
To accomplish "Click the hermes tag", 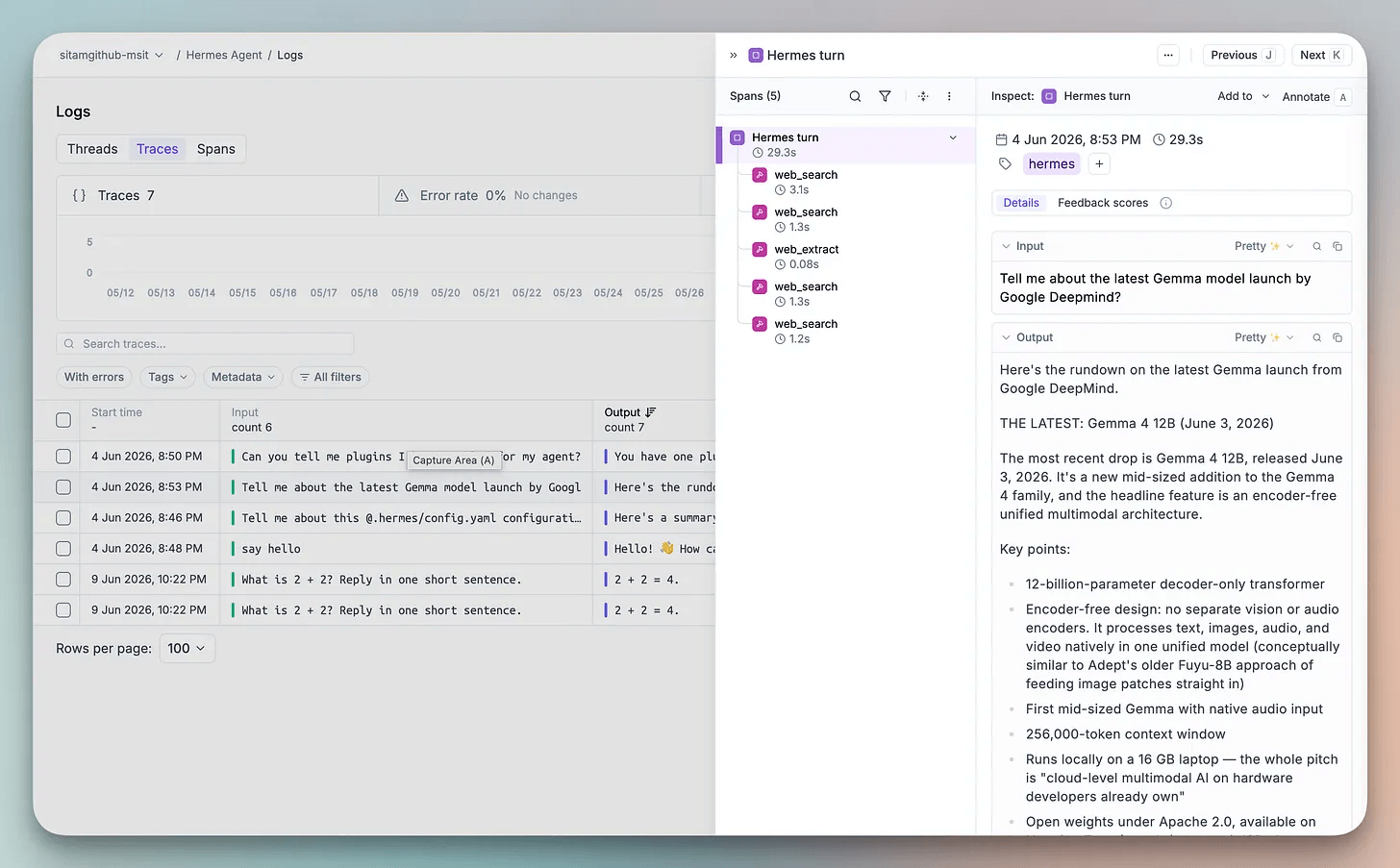I will click(1052, 164).
